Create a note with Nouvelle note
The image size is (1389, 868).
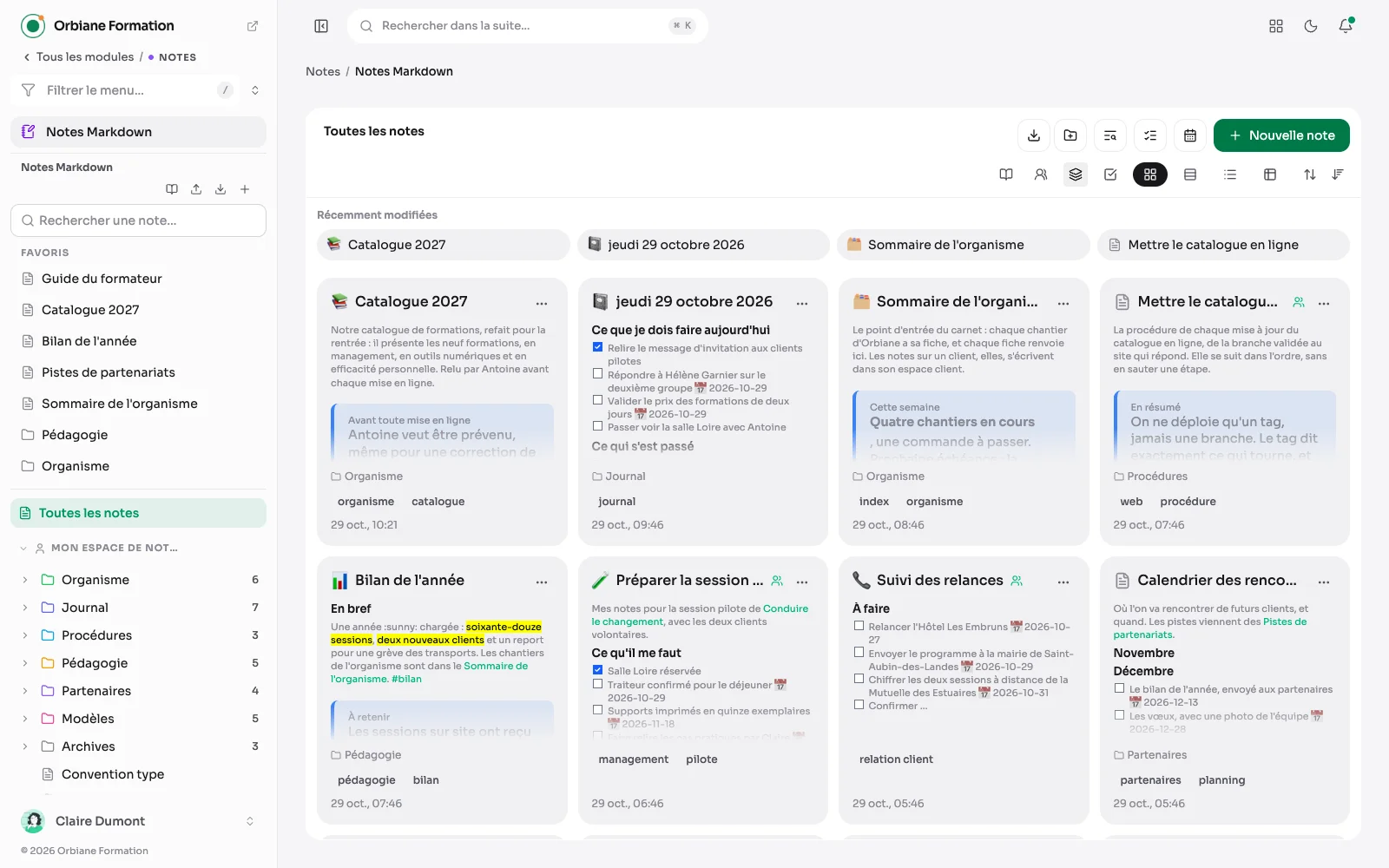1281,135
